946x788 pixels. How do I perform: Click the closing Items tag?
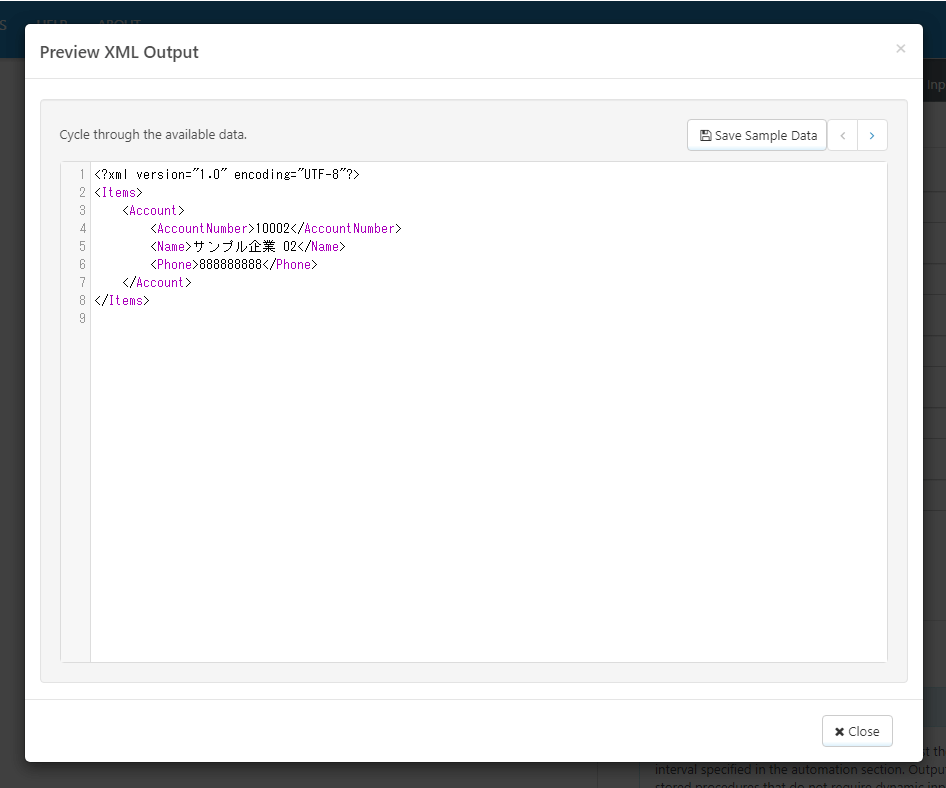122,300
